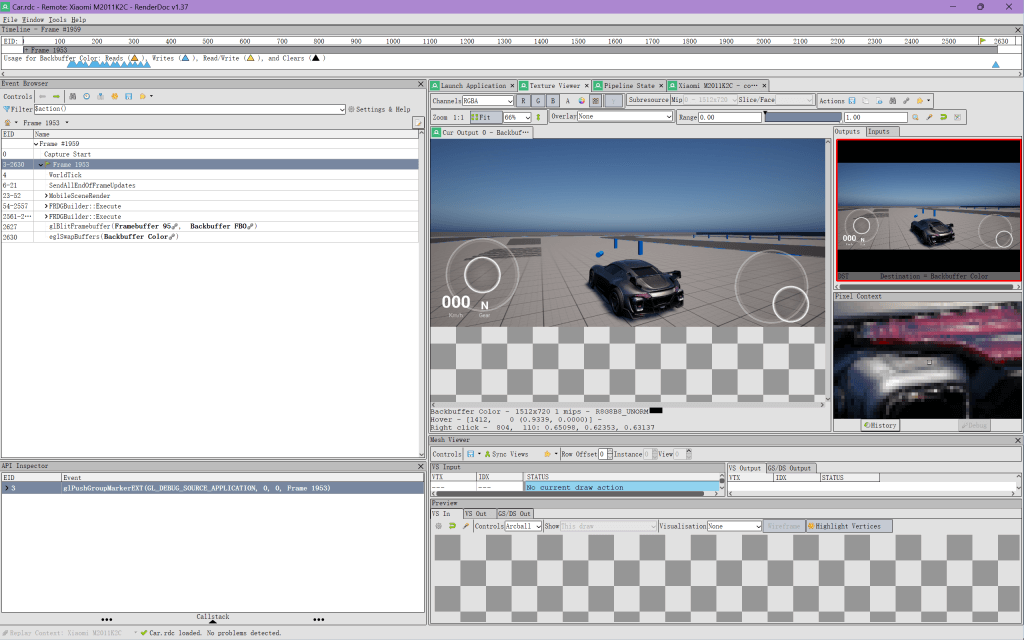Viewport: 1024px width, 640px height.
Task: Click the History button under Pixel Context
Action: click(x=880, y=425)
